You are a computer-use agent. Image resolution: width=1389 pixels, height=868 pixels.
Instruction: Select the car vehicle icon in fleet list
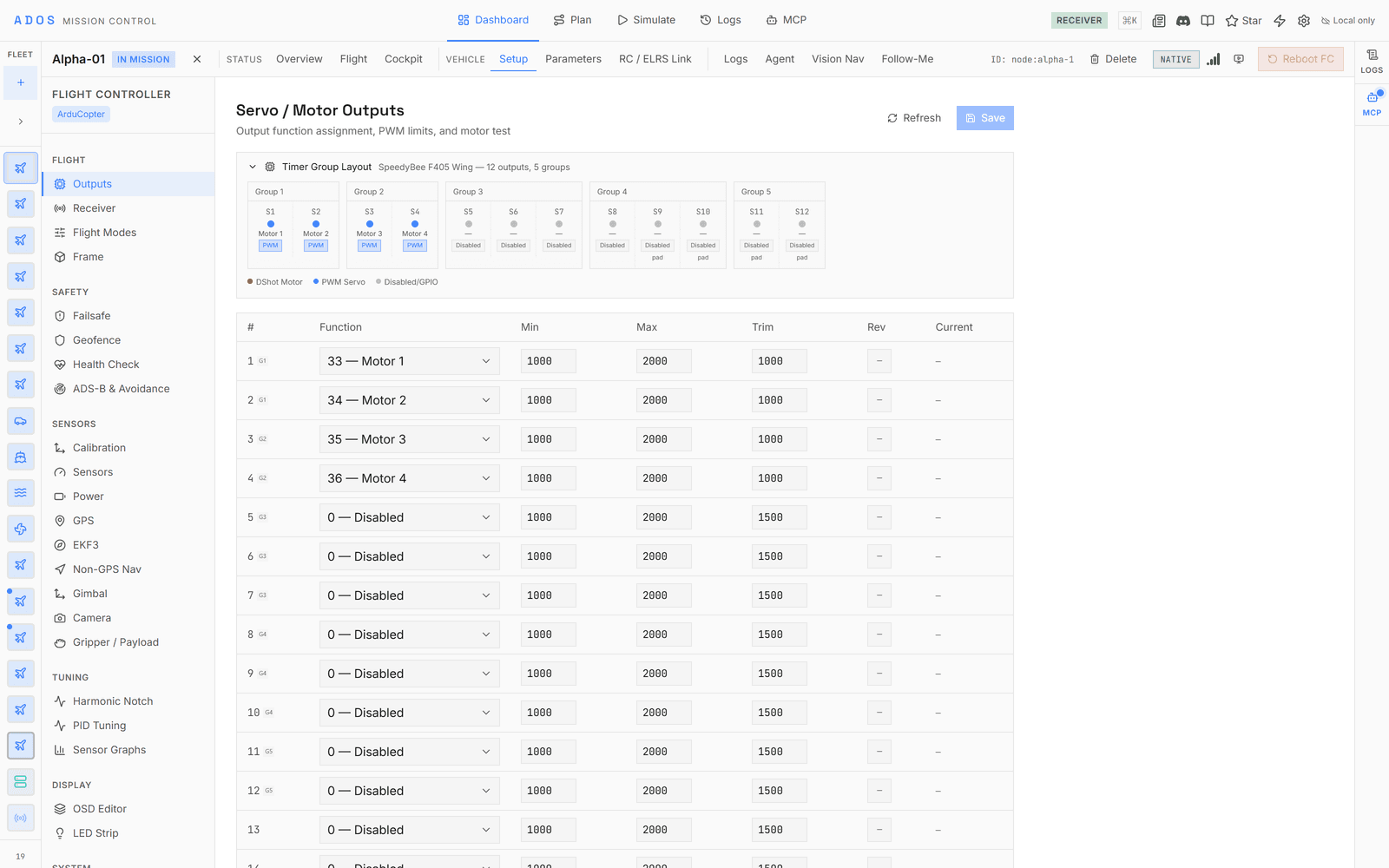21,420
